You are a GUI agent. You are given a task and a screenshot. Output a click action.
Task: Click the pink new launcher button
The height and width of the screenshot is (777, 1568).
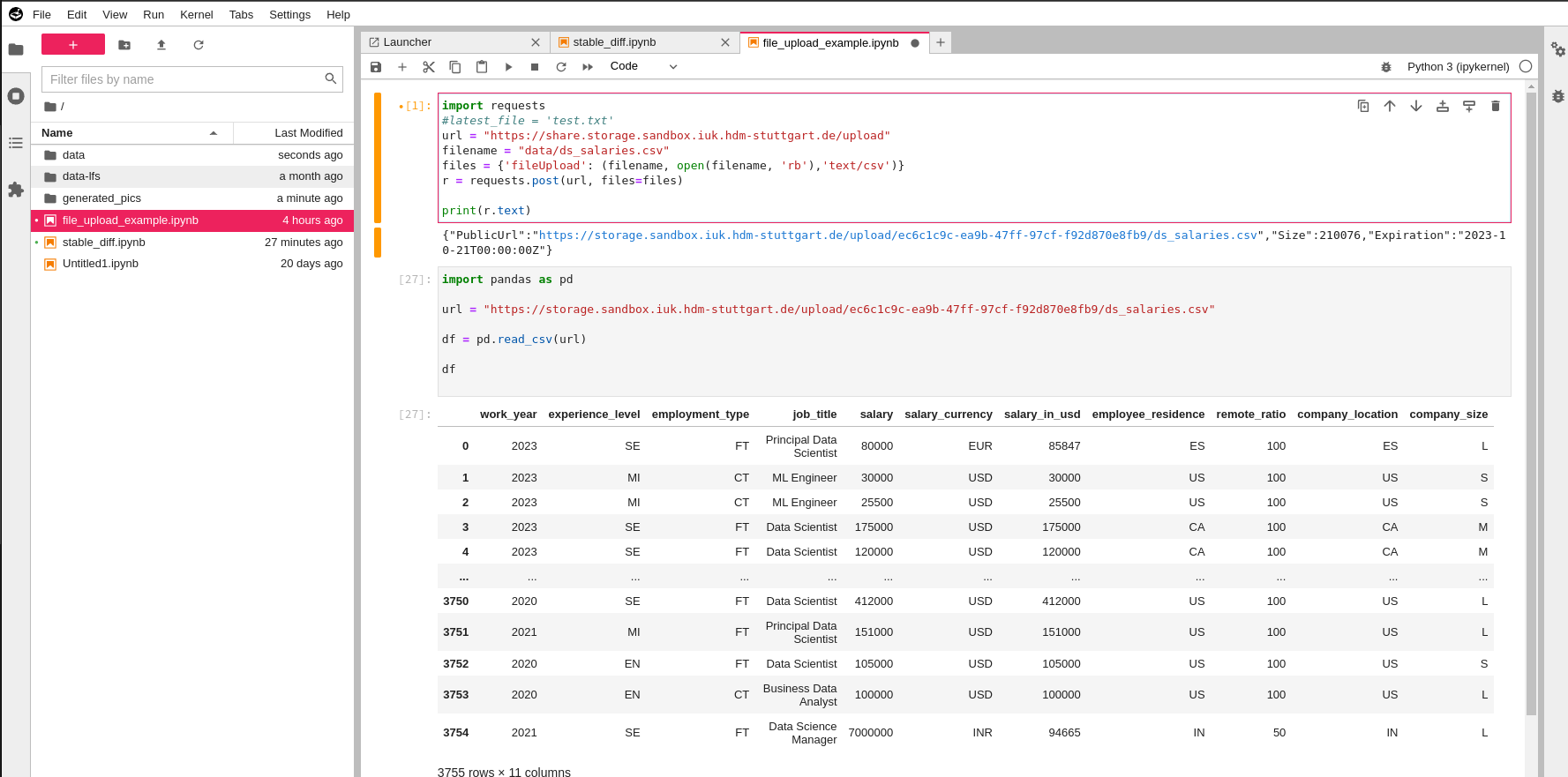point(73,45)
